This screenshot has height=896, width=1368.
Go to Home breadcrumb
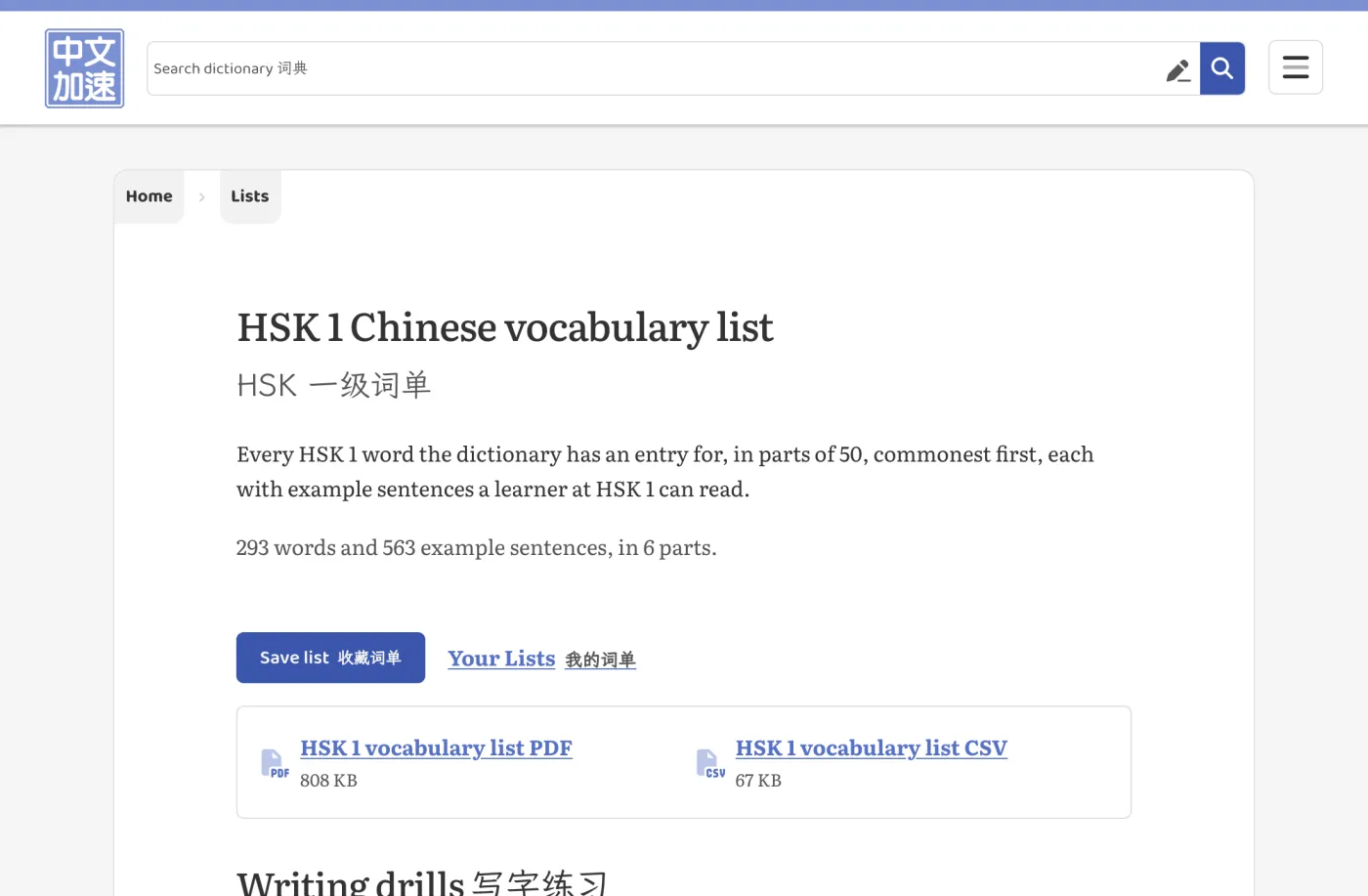coord(150,196)
